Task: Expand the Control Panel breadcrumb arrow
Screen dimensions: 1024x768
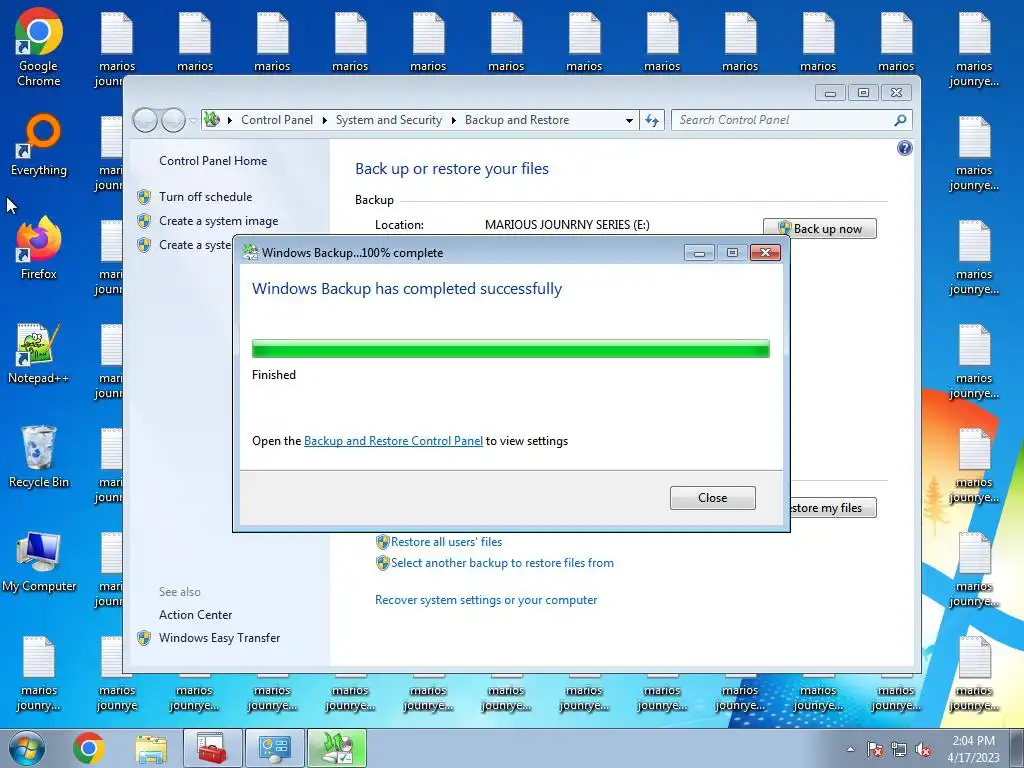Action: click(325, 120)
